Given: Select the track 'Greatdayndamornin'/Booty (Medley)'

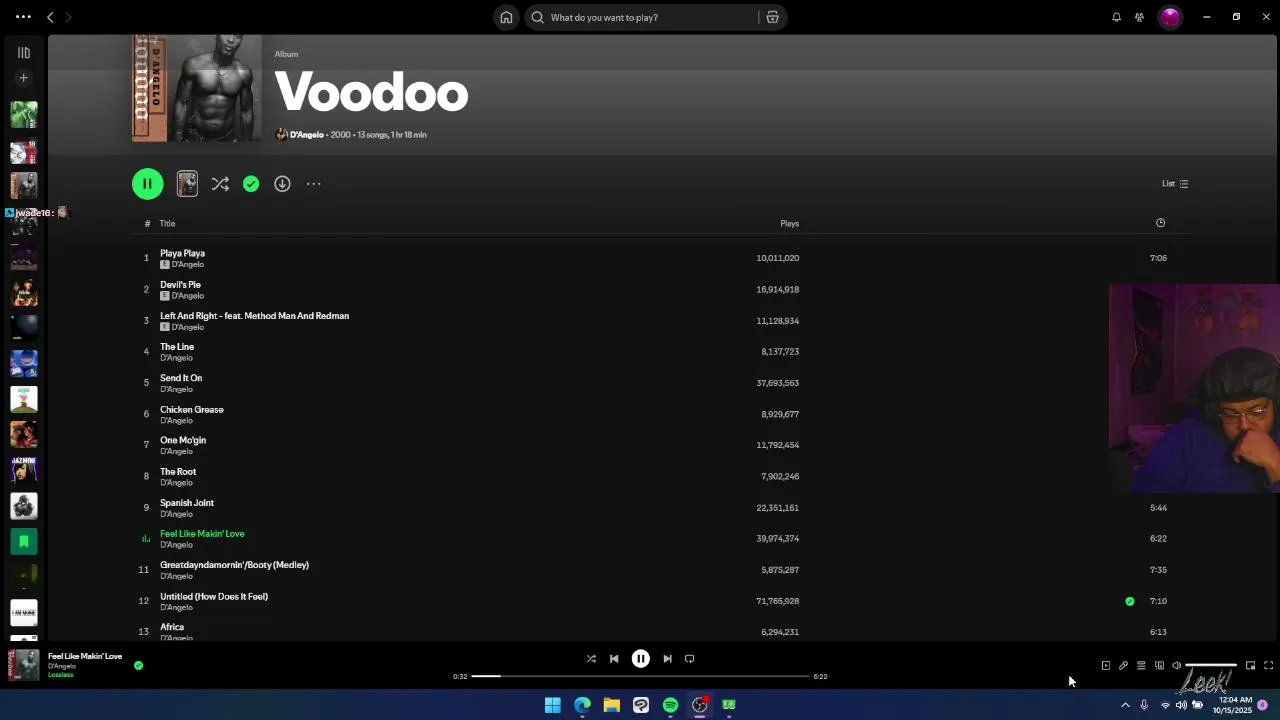Looking at the screenshot, I should pyautogui.click(x=234, y=565).
